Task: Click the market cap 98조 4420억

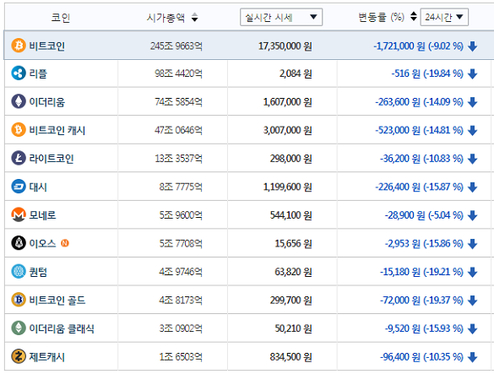Action: click(178, 74)
